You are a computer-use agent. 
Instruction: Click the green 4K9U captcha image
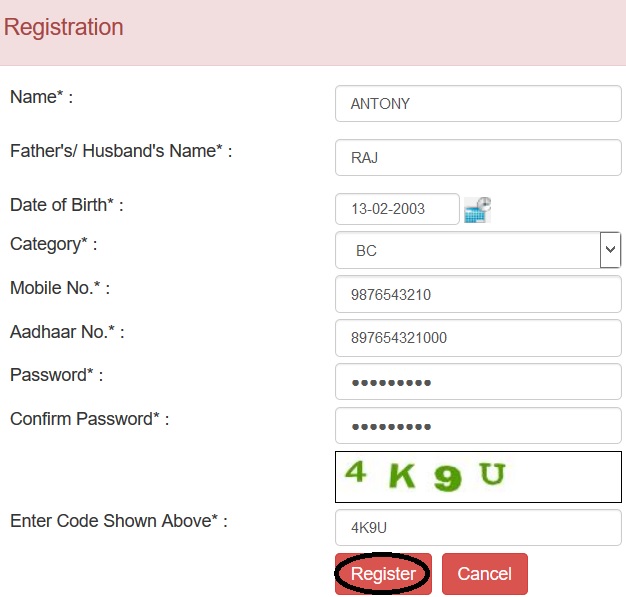(x=478, y=477)
